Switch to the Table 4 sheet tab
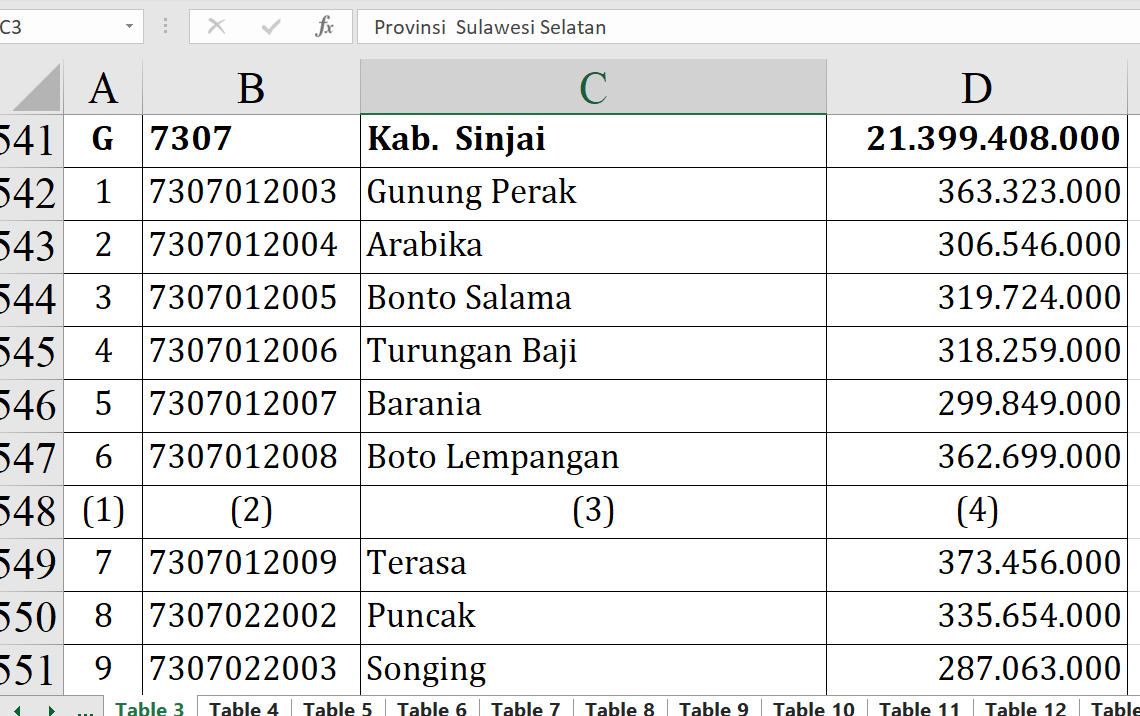The image size is (1140, 716). coord(243,709)
